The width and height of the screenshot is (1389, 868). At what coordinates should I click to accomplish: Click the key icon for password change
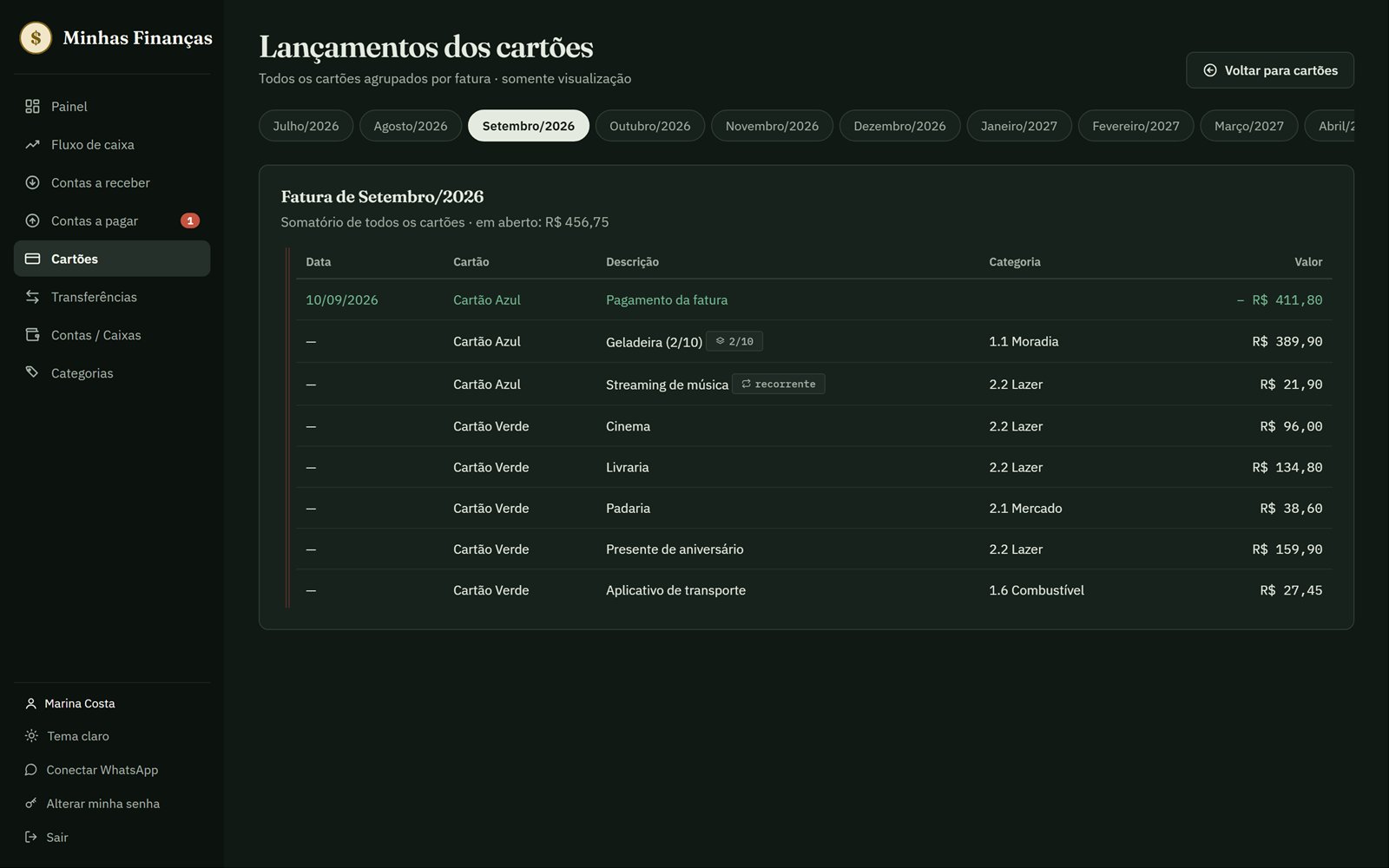31,804
